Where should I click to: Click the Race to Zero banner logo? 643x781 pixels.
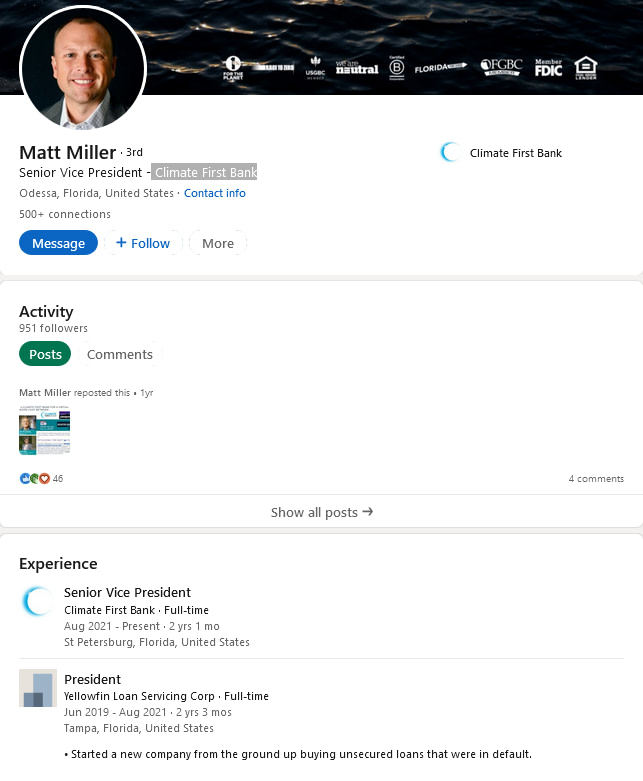273,67
